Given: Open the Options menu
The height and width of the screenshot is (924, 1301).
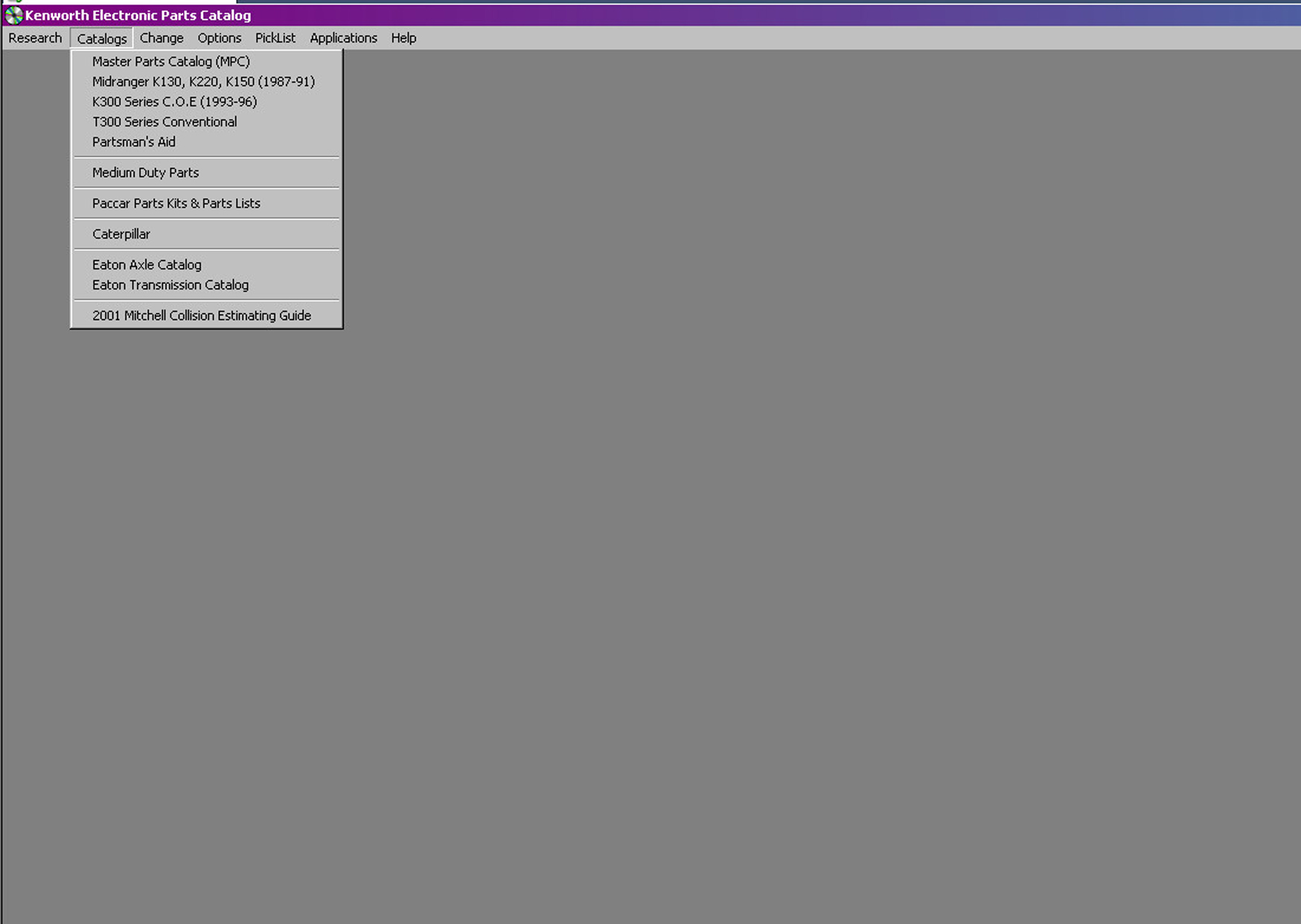Looking at the screenshot, I should point(219,38).
